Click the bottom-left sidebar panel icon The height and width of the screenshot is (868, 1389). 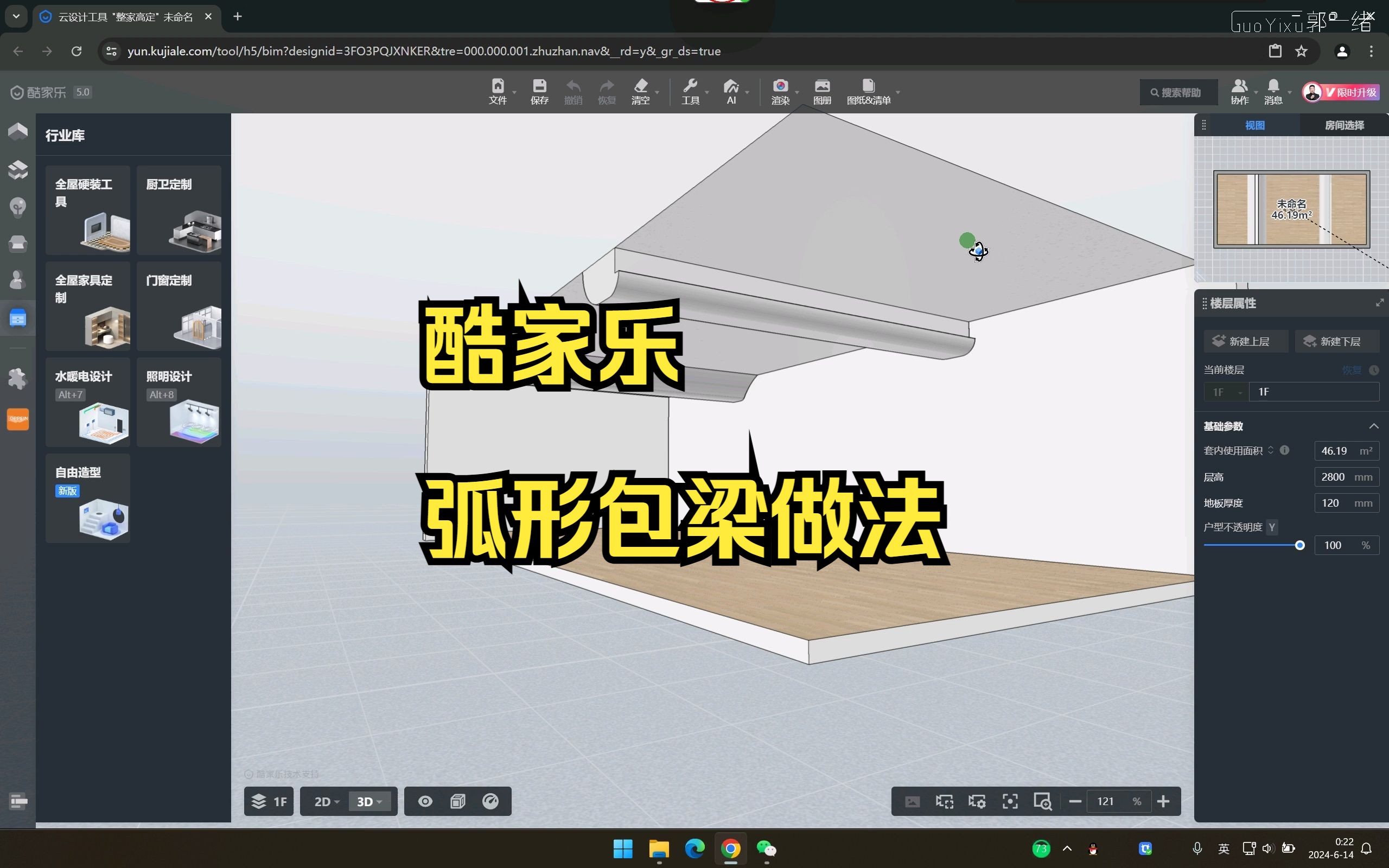pyautogui.click(x=18, y=801)
